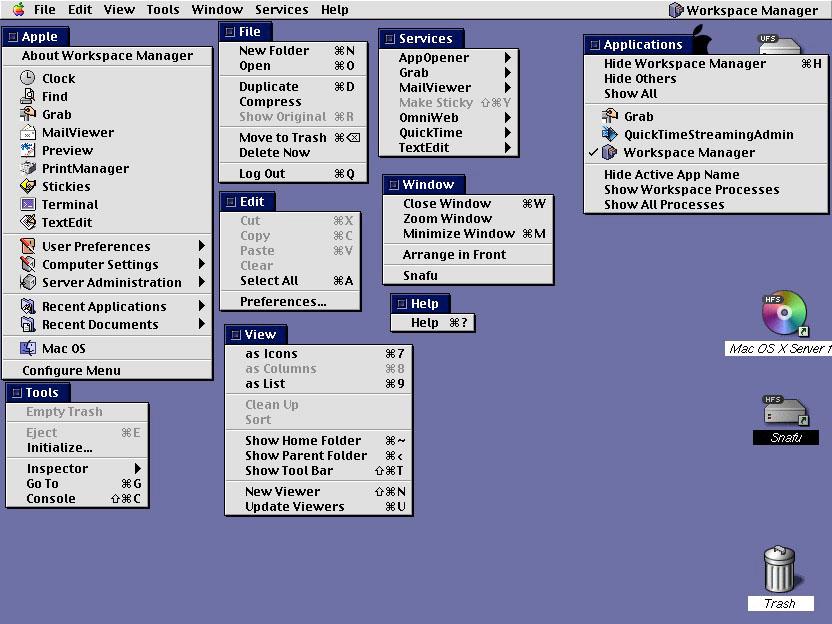The width and height of the screenshot is (832, 624).
Task: Click the Tools tear-off menu title square
Action: (17, 393)
